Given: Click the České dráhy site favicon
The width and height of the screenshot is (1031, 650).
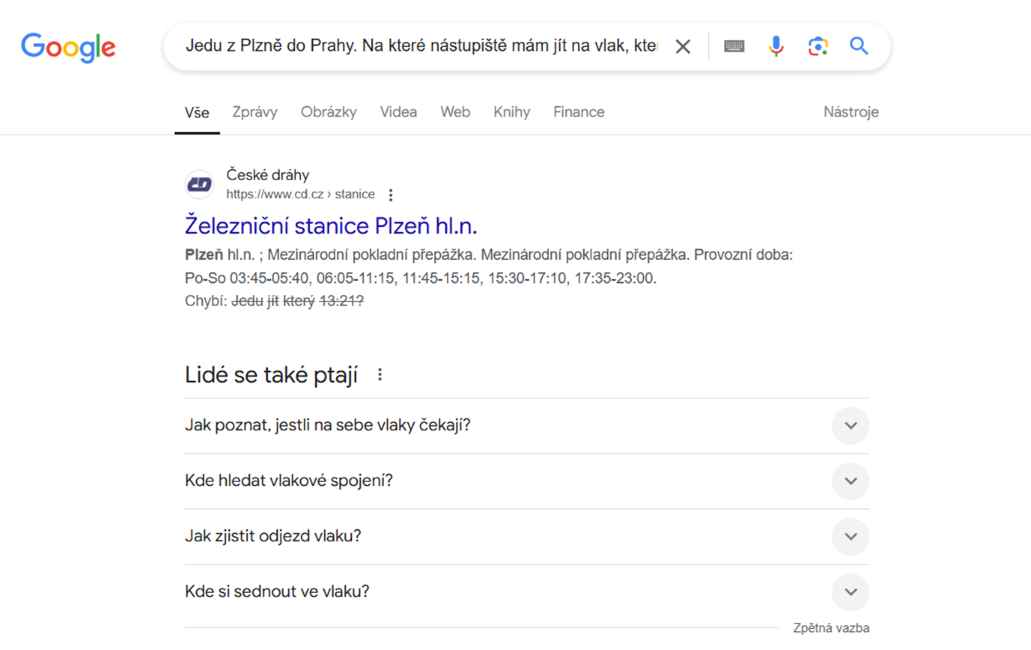Looking at the screenshot, I should 200,184.
